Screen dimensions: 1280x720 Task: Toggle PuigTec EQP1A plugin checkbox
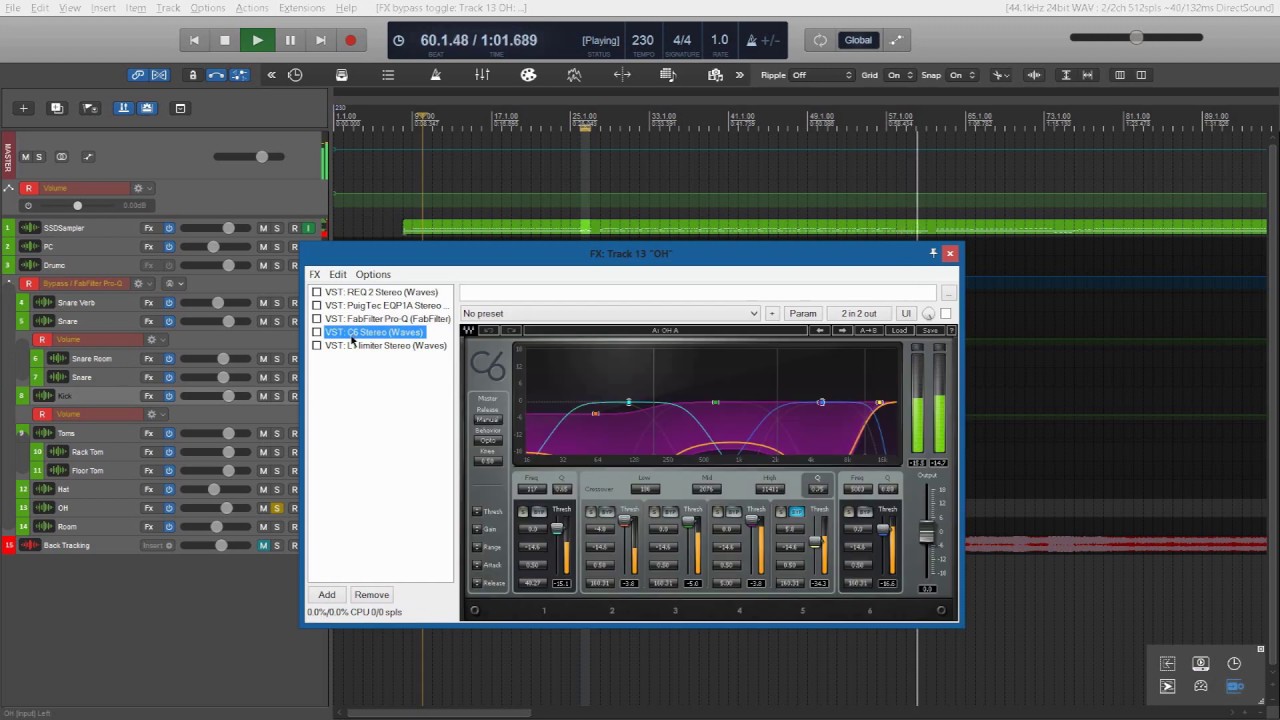coord(317,305)
